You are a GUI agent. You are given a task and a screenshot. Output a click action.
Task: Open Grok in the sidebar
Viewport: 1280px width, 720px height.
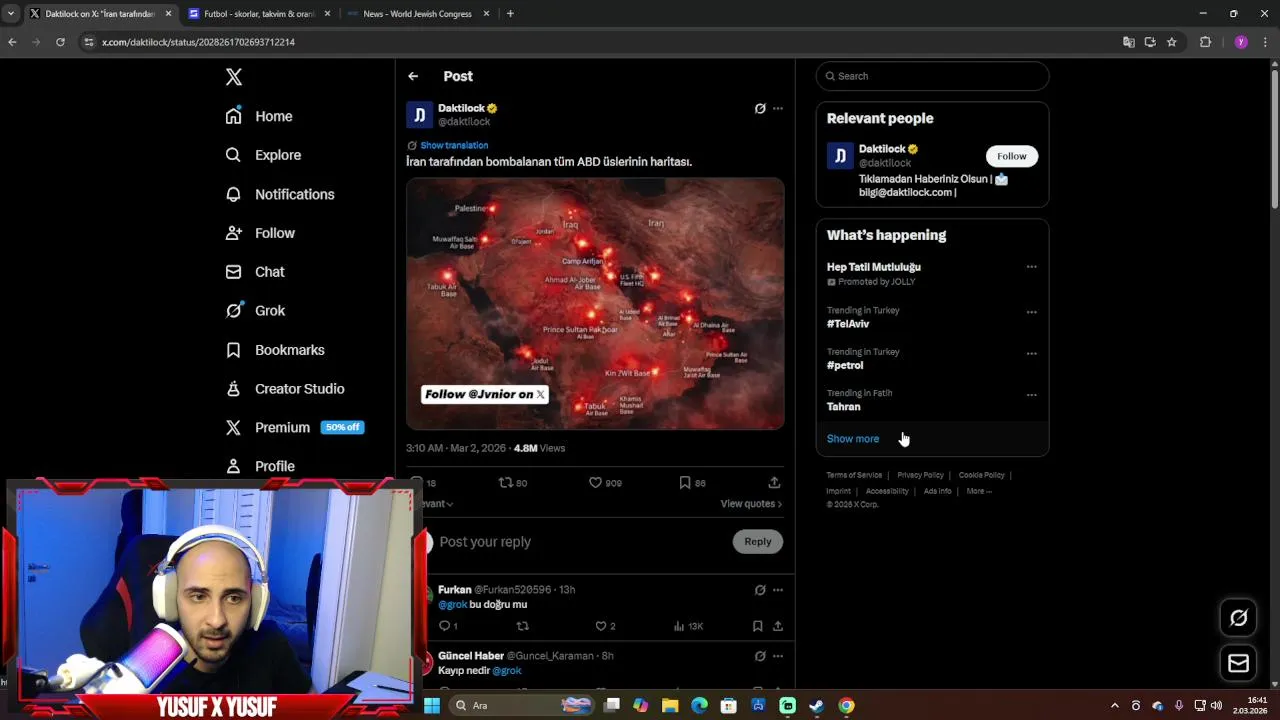pos(255,311)
